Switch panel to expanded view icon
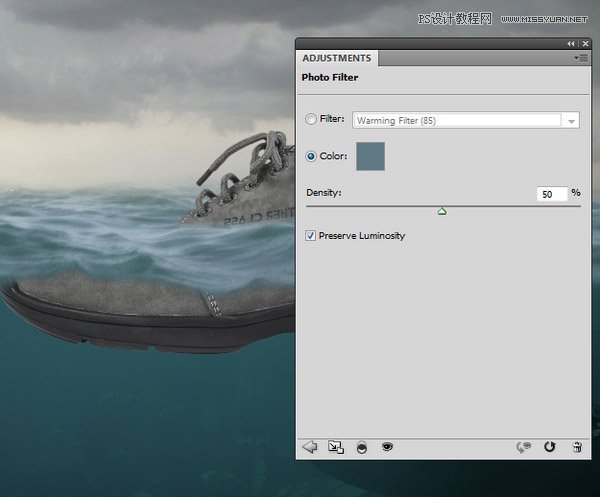Image resolution: width=600 pixels, height=497 pixels. 335,447
